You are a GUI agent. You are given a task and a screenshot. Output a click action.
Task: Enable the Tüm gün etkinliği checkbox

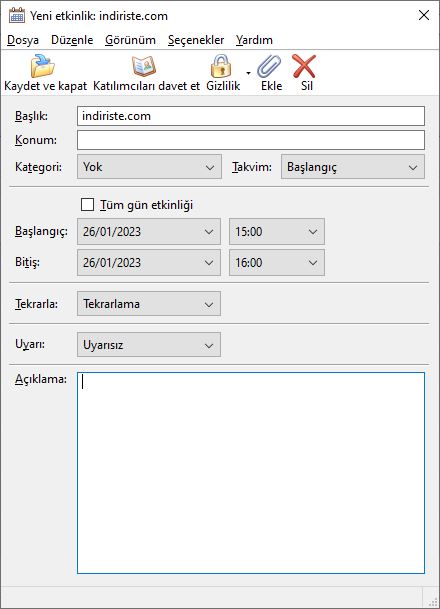coord(87,205)
